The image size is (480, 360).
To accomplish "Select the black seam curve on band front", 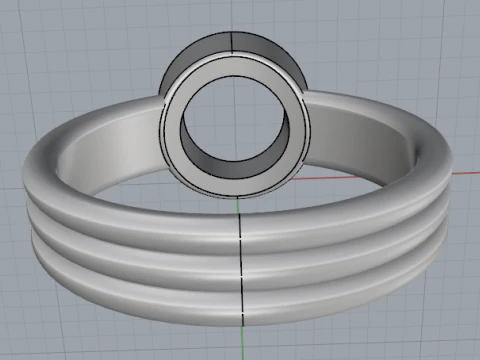I will 241,269.
